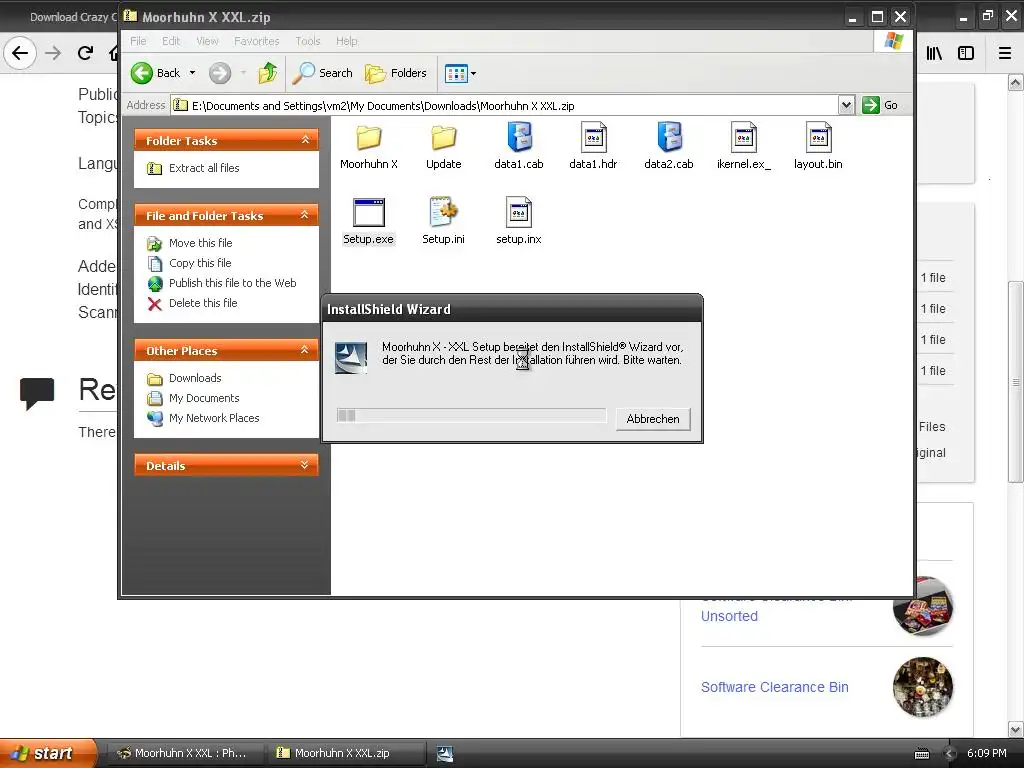Open the Views button menu
The image size is (1024, 768).
460,73
